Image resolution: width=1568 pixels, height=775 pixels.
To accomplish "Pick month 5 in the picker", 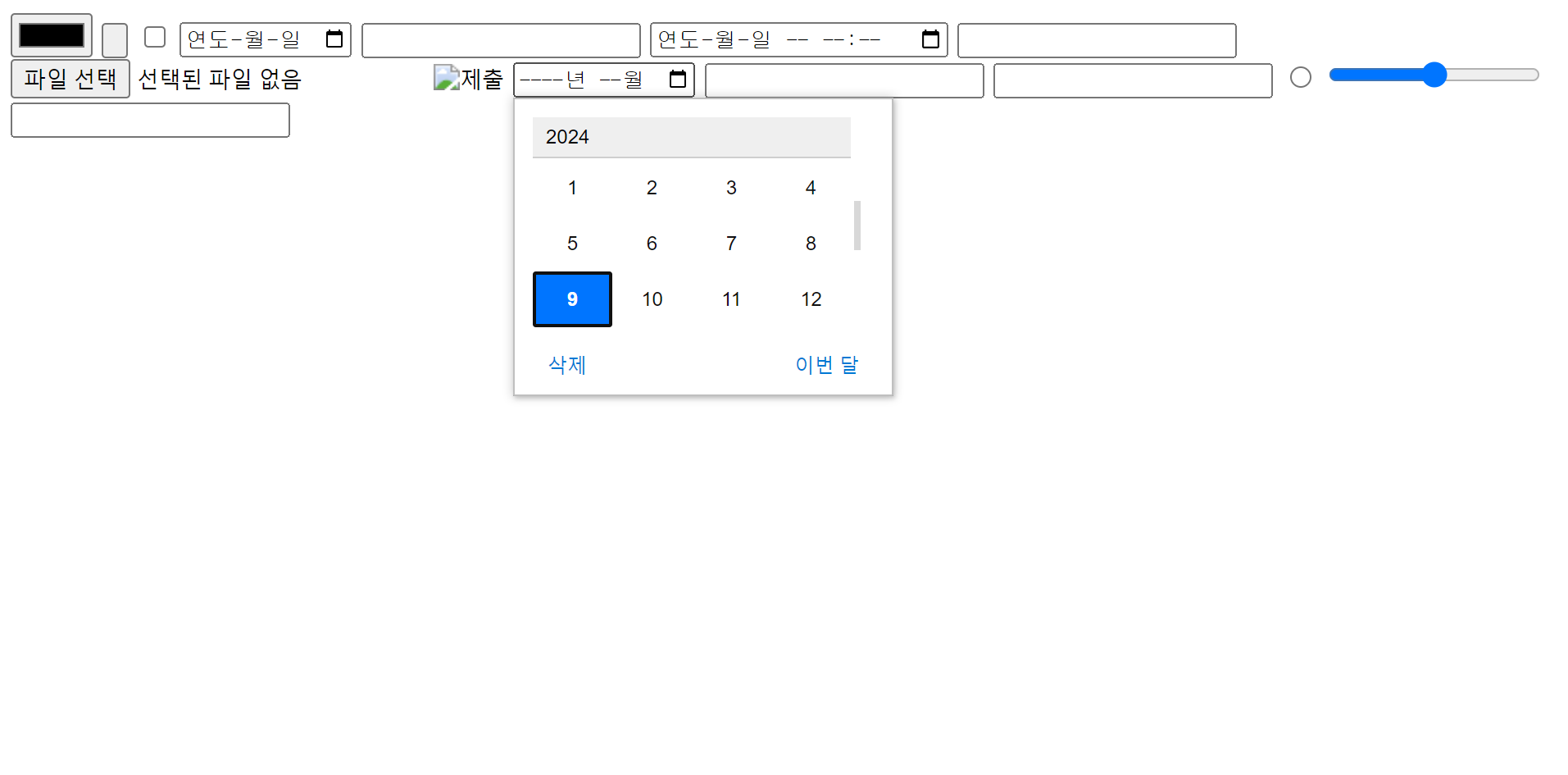I will pyautogui.click(x=572, y=244).
